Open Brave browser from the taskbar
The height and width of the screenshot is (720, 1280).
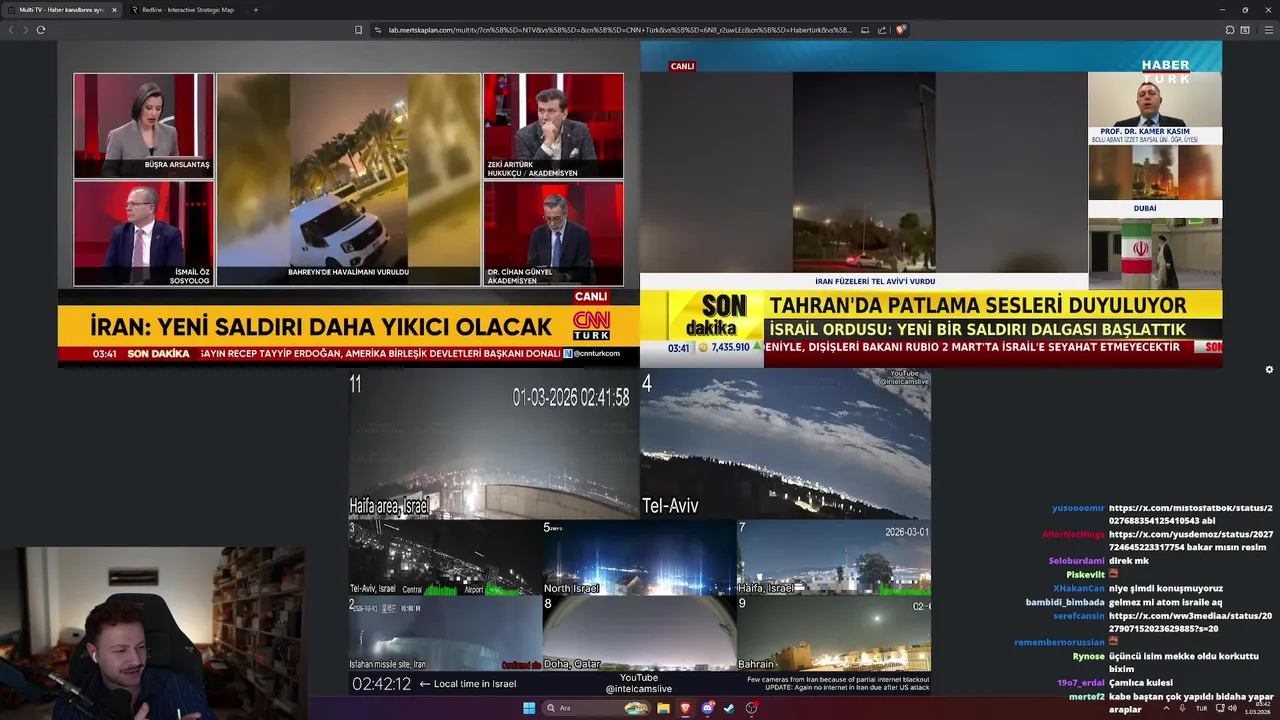pyautogui.click(x=685, y=708)
